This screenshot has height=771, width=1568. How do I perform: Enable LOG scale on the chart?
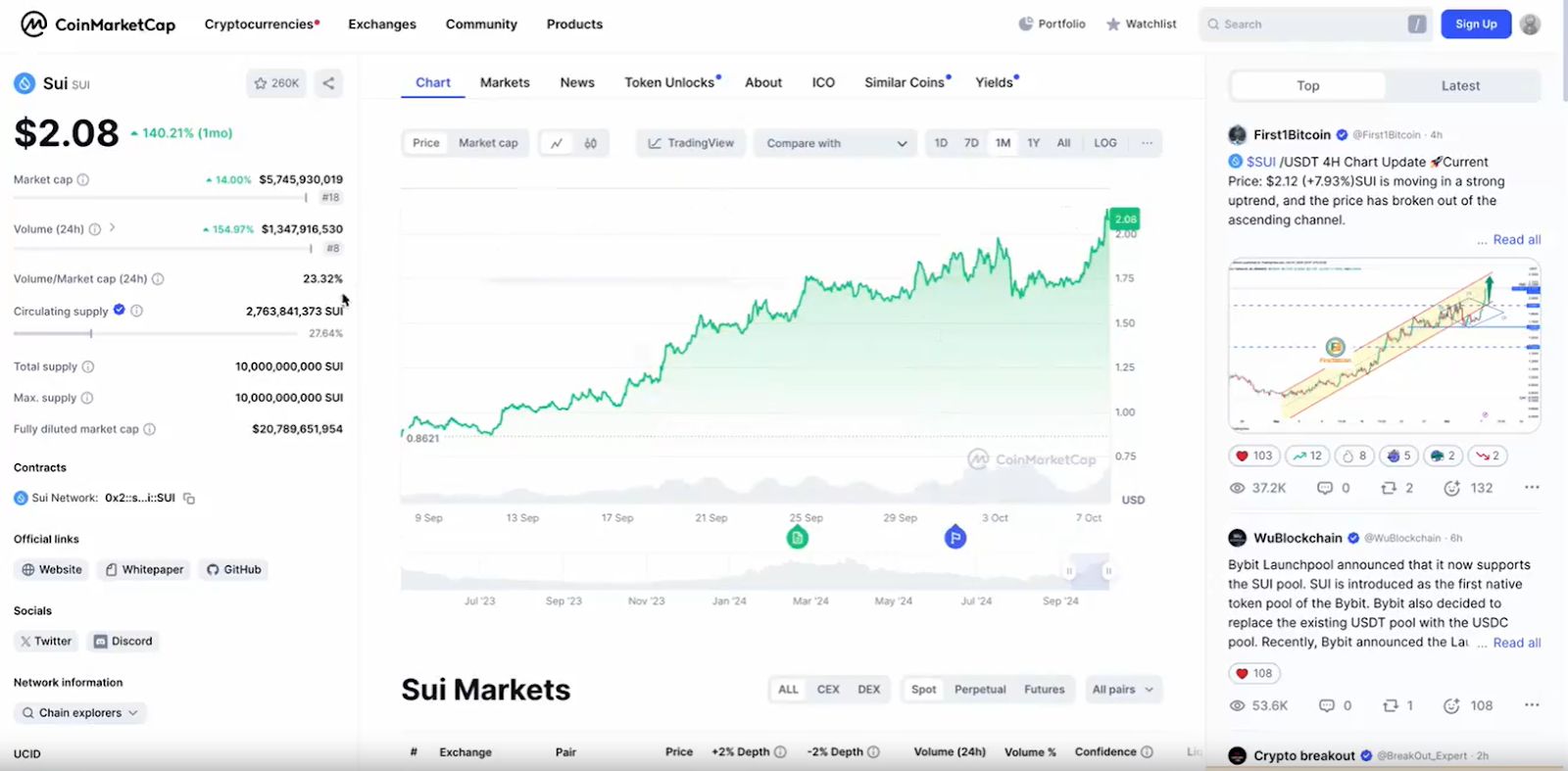(x=1104, y=143)
